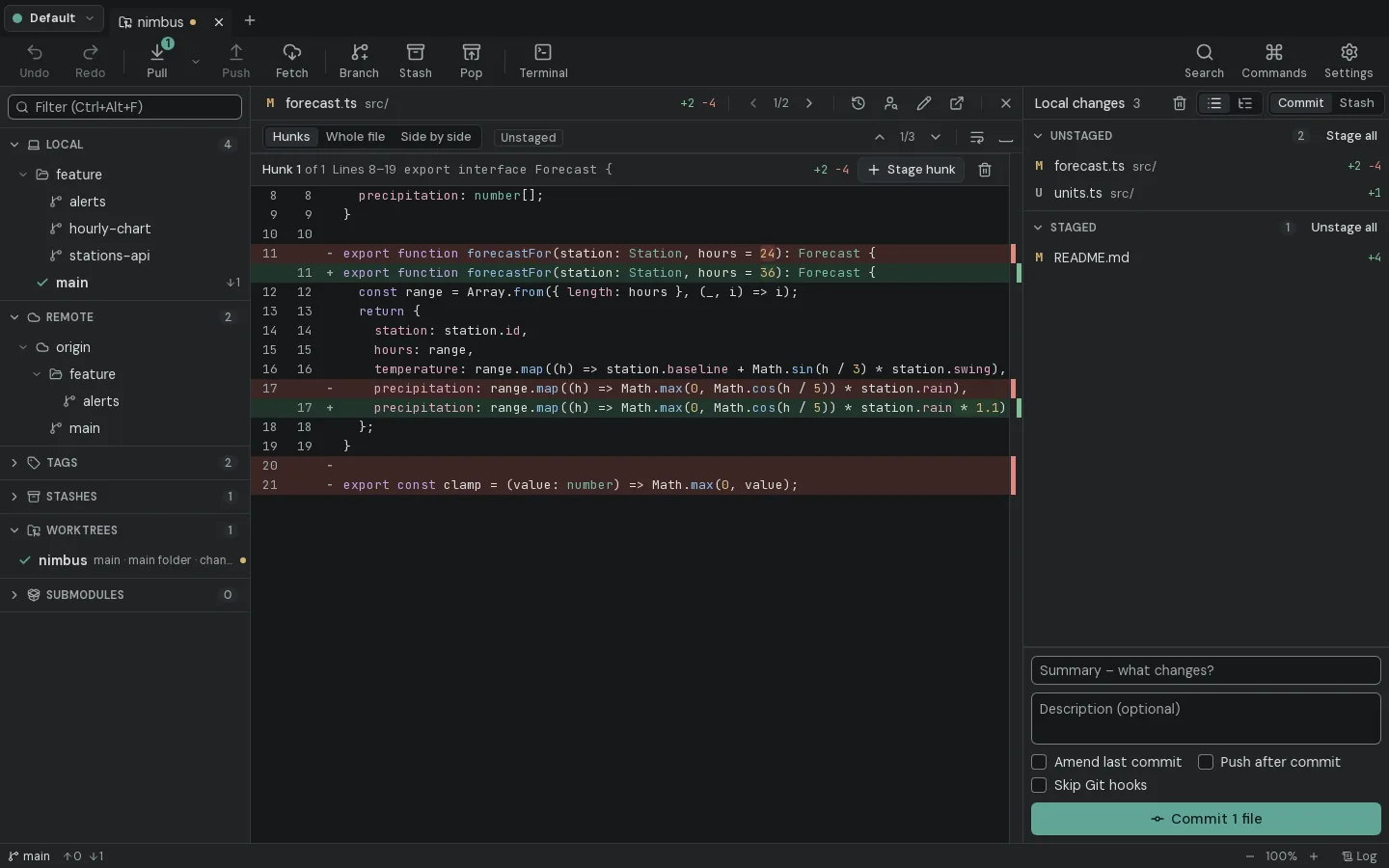Click Stage hunk button
The height and width of the screenshot is (868, 1389).
[912, 170]
